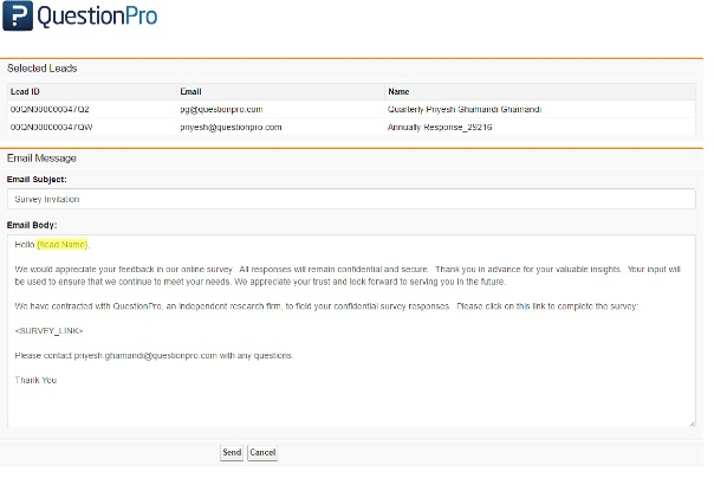Screen dimensions: 714x478
Task: Click the QuestionPro logo
Action: tap(80, 16)
